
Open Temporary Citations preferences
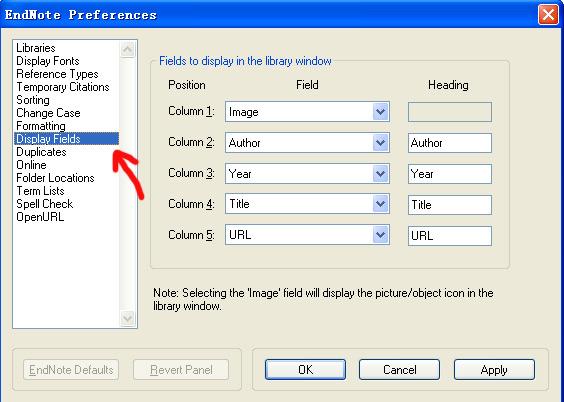(x=63, y=87)
